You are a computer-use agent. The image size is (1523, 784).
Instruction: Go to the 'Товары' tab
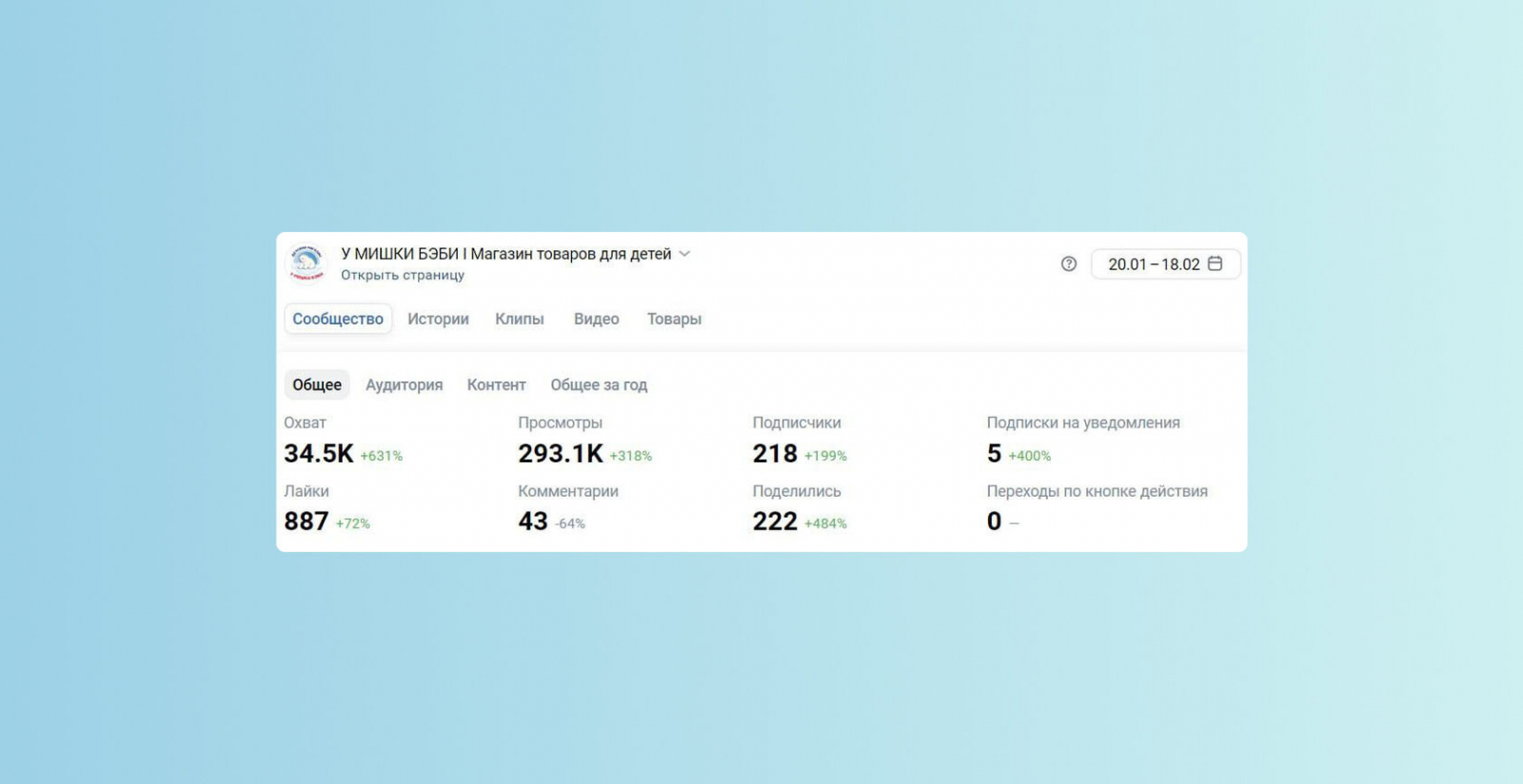(674, 319)
